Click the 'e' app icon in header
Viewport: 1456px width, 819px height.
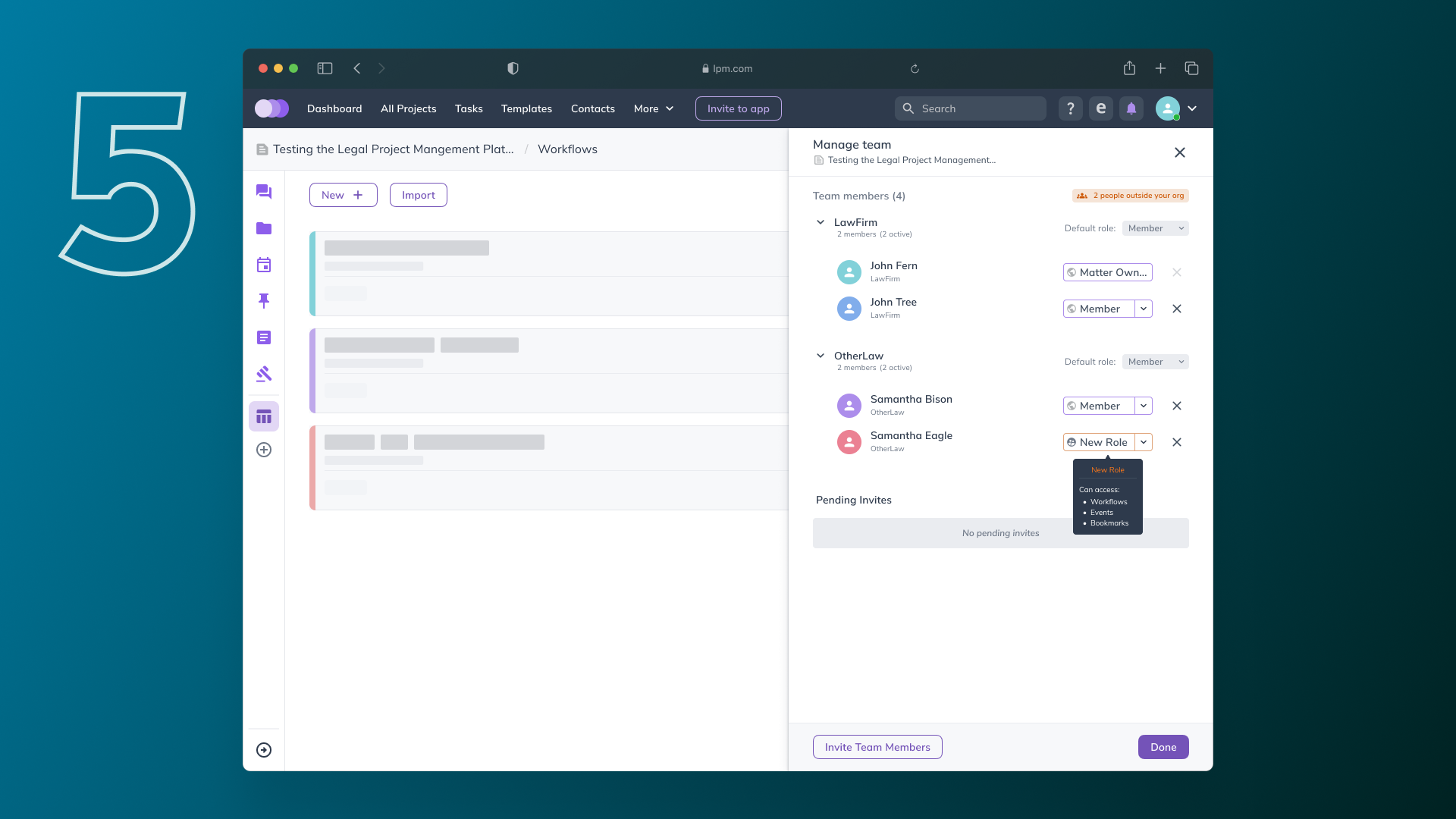click(x=1100, y=108)
